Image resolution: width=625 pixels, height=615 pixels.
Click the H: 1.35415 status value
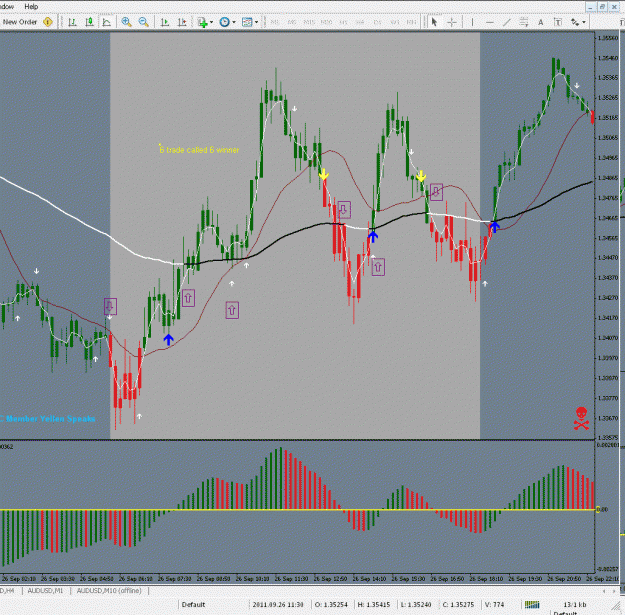(374, 605)
